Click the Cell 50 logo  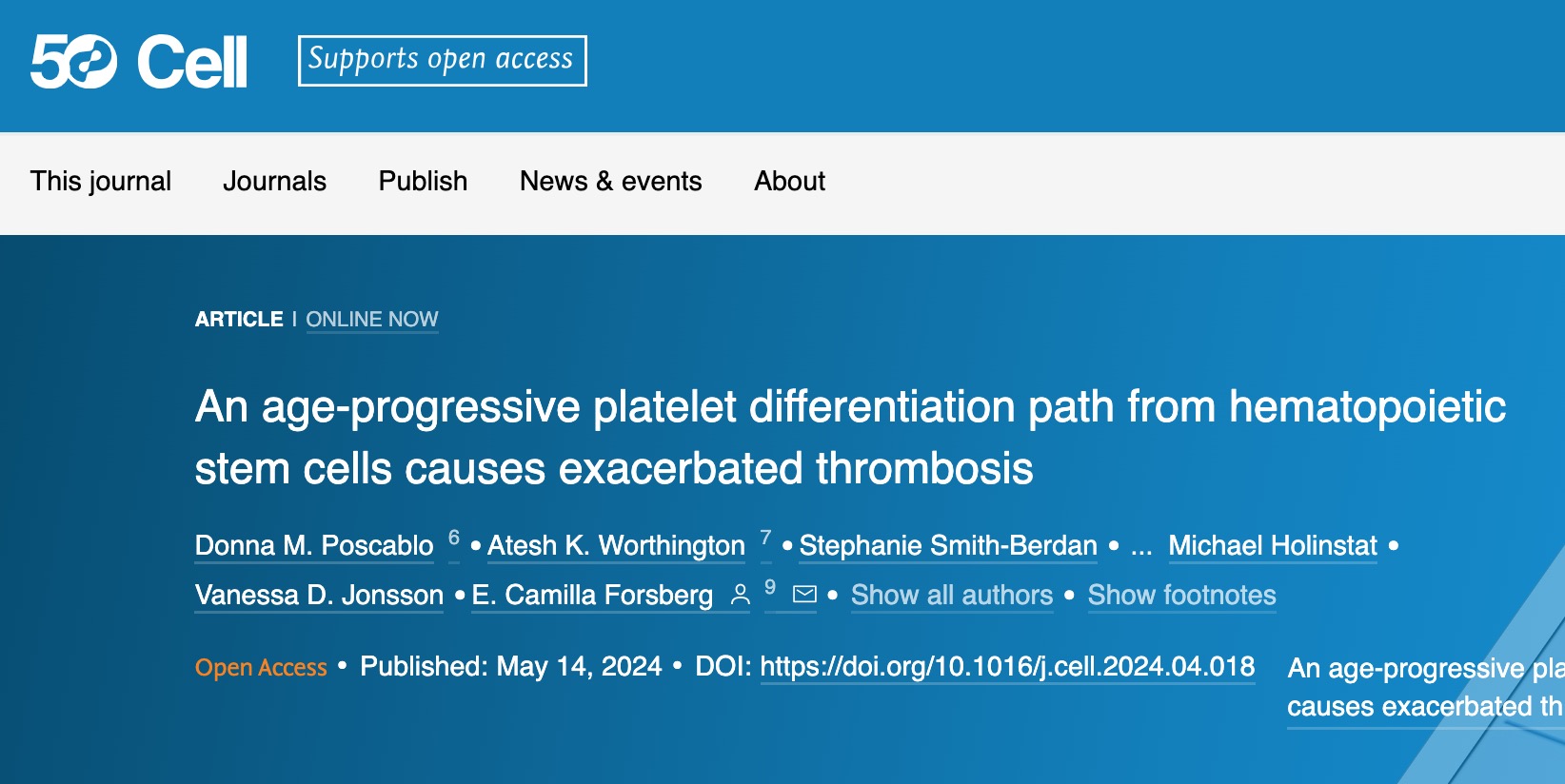(x=139, y=62)
